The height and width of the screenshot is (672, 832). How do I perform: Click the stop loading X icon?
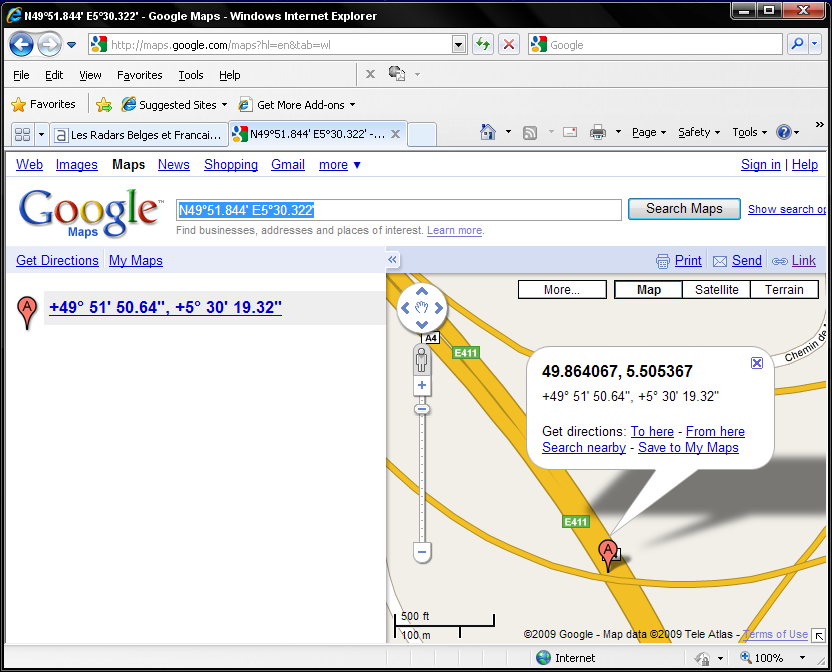[x=509, y=44]
